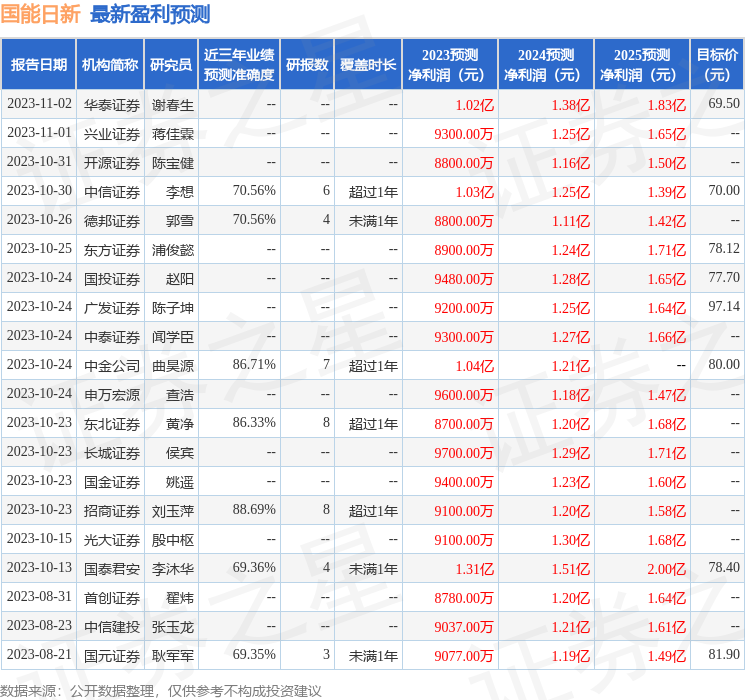Click 国金证券 institution cell
745x700 pixels.
[112, 482]
